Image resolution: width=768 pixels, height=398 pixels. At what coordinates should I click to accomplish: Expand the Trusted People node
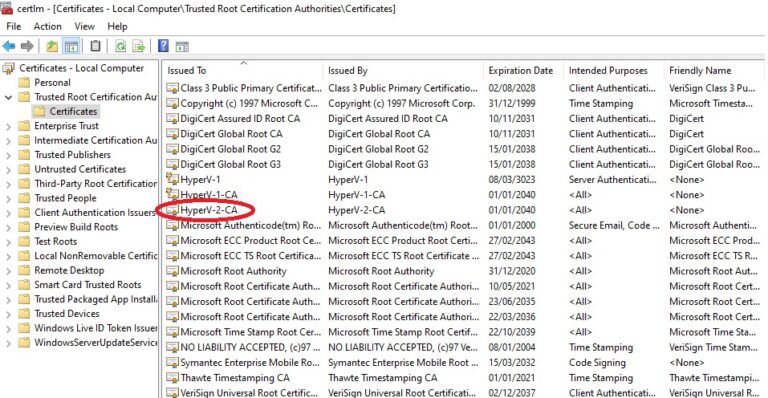pyautogui.click(x=8, y=198)
